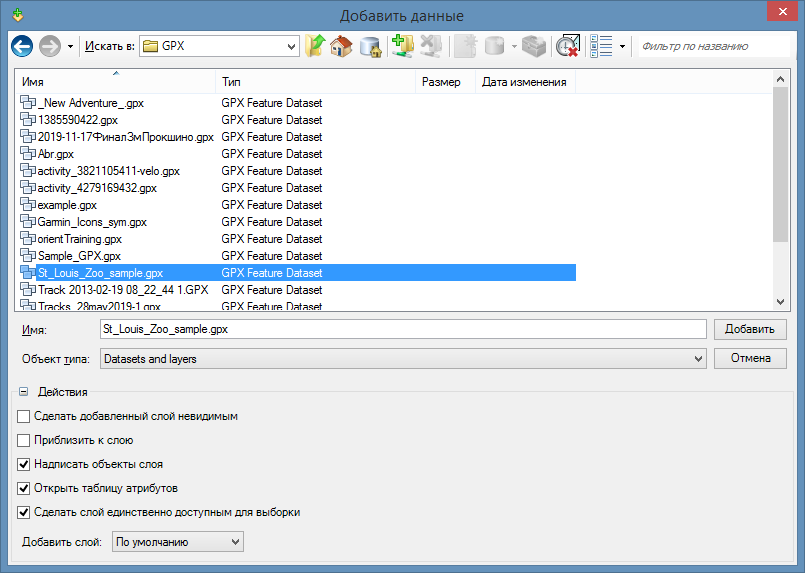Open navigation history dropdown arrow
The image size is (805, 573).
[x=70, y=47]
